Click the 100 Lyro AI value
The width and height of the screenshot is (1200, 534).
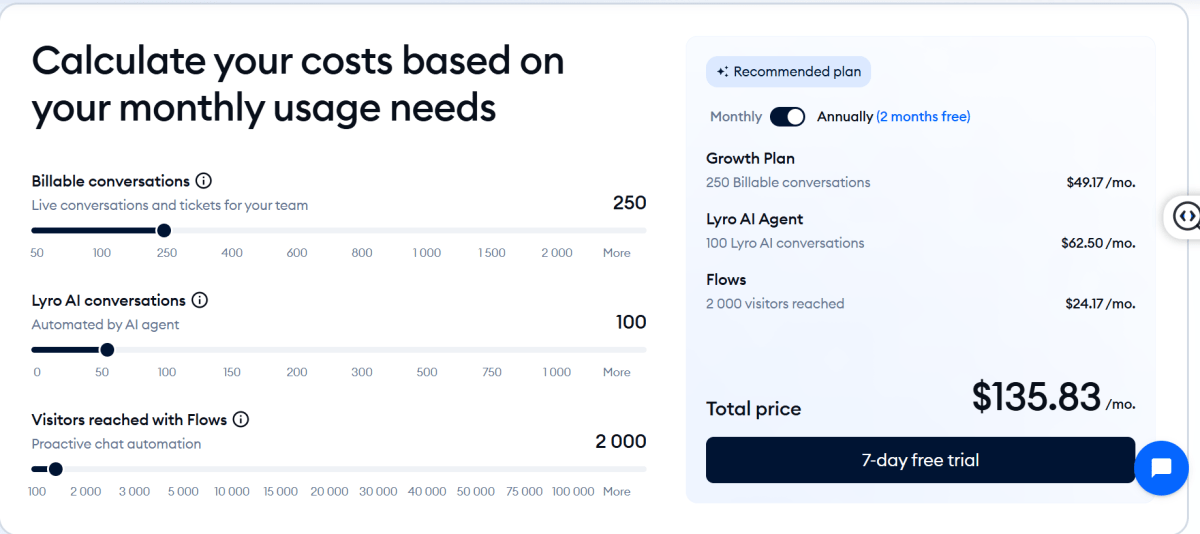631,322
